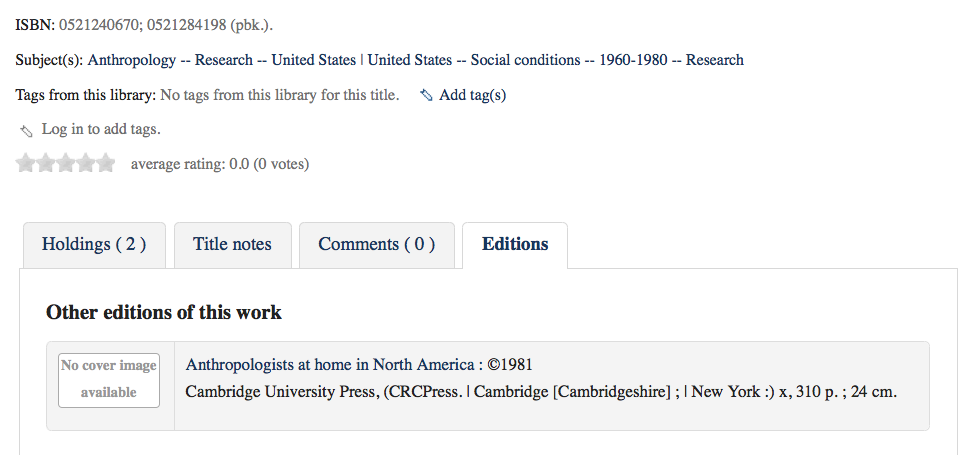Select the fourth rating star
This screenshot has height=455, width=963.
point(86,164)
